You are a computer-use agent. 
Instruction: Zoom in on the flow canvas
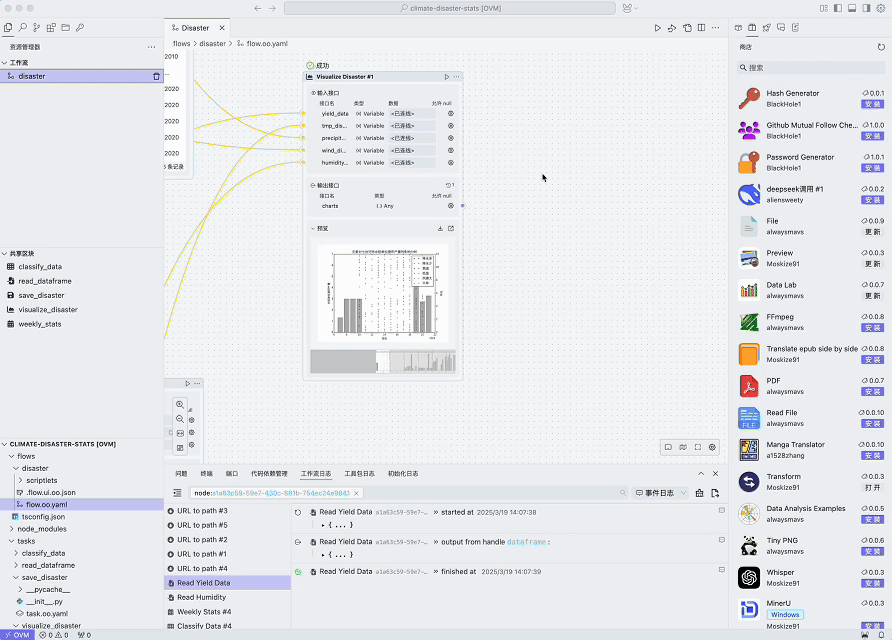pyautogui.click(x=180, y=405)
